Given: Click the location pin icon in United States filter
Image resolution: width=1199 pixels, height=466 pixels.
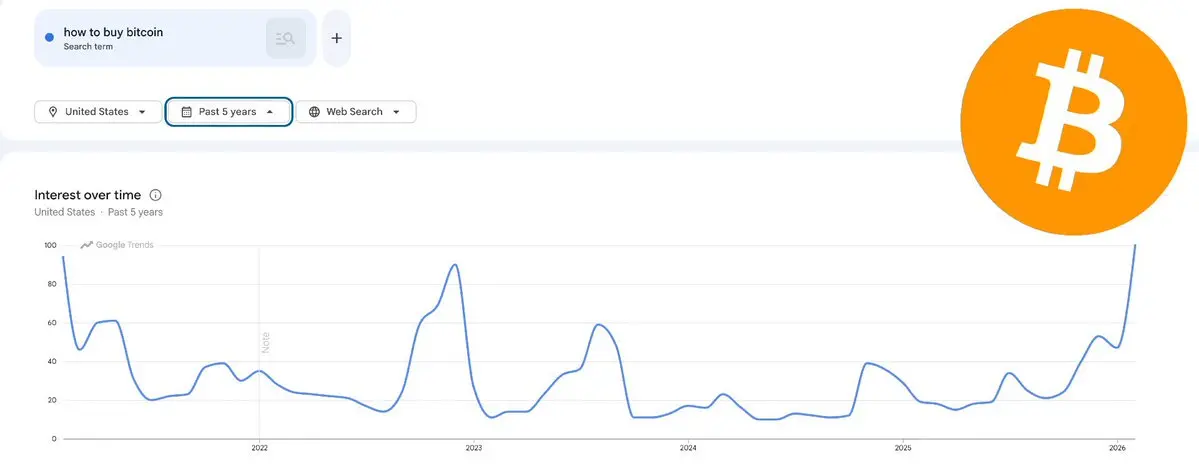Looking at the screenshot, I should [53, 112].
